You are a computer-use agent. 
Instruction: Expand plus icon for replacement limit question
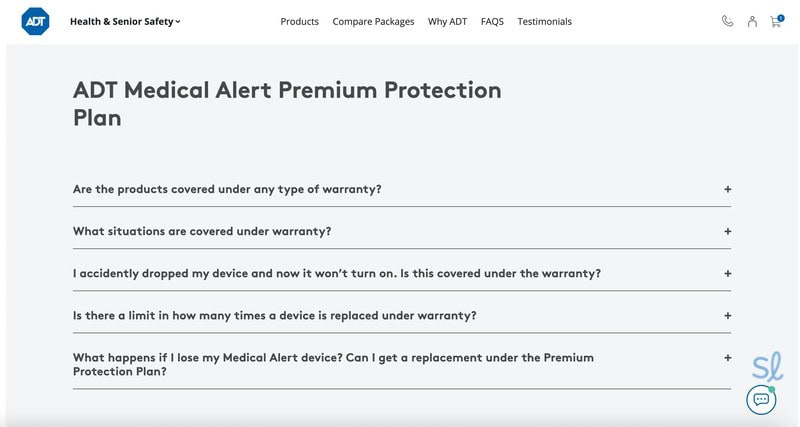tap(728, 315)
